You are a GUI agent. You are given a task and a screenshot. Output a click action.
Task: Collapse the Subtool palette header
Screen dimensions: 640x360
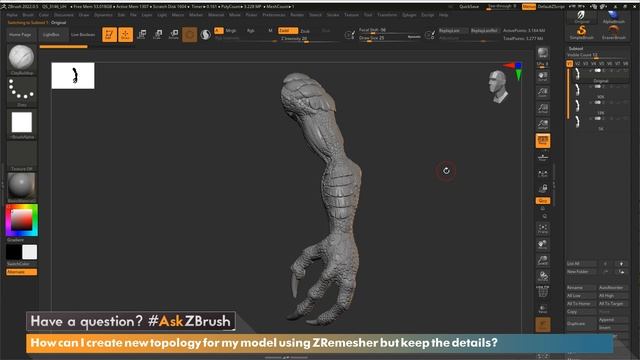(x=576, y=48)
